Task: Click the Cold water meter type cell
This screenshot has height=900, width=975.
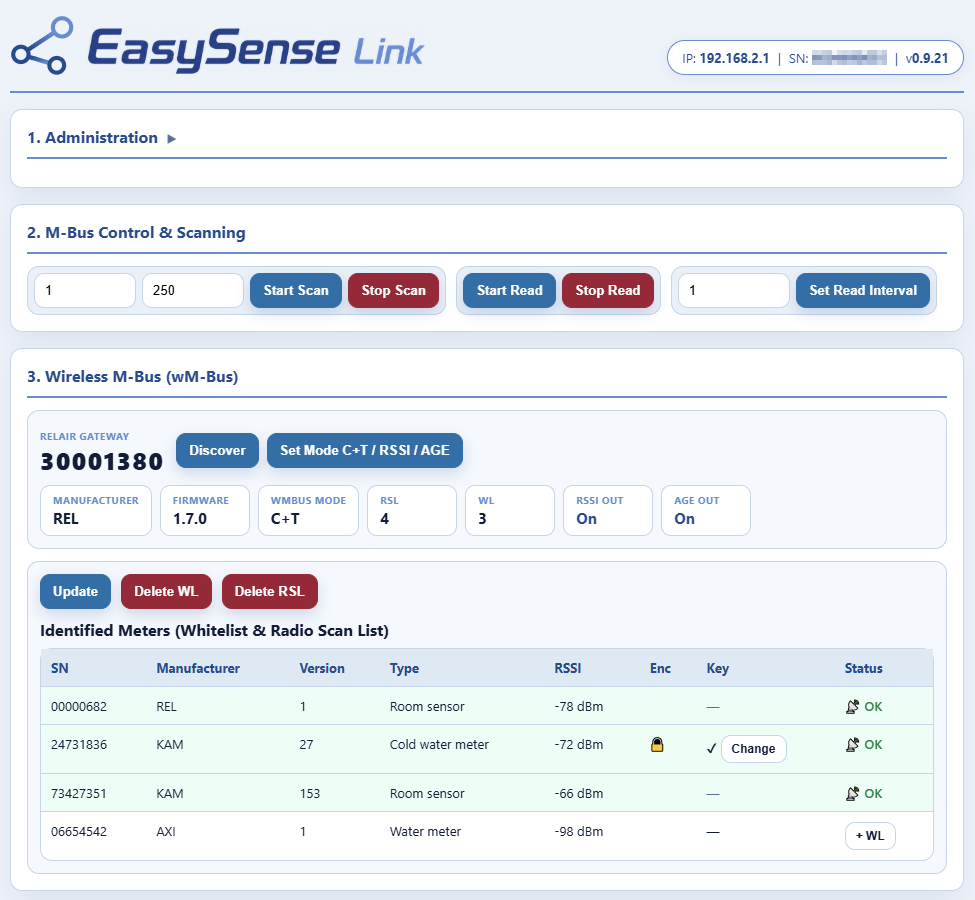Action: click(x=439, y=745)
